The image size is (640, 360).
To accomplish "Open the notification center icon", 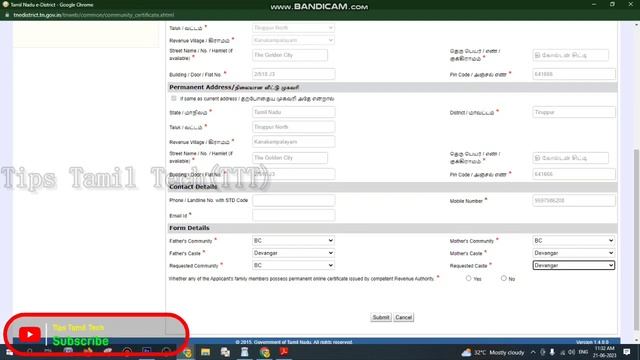I will 627,352.
